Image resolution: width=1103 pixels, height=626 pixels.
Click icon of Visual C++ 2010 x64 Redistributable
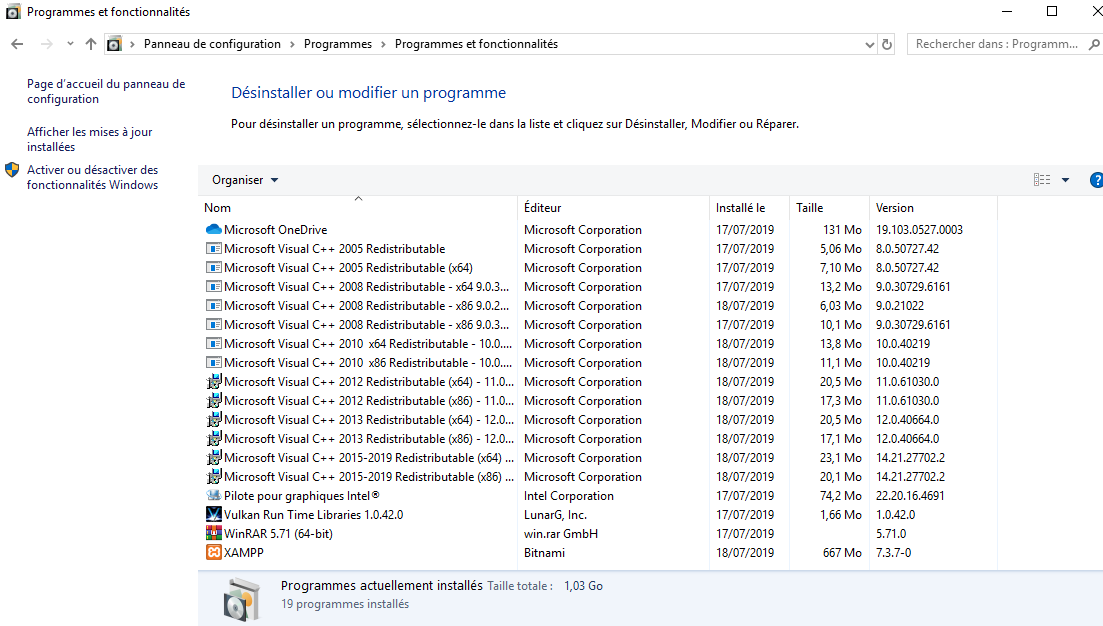[214, 343]
